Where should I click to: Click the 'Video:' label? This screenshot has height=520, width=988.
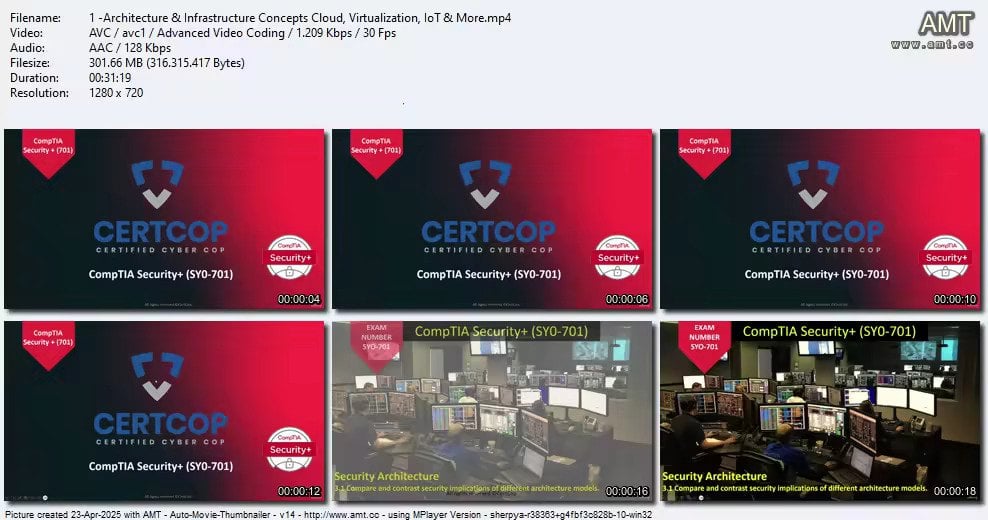point(26,33)
